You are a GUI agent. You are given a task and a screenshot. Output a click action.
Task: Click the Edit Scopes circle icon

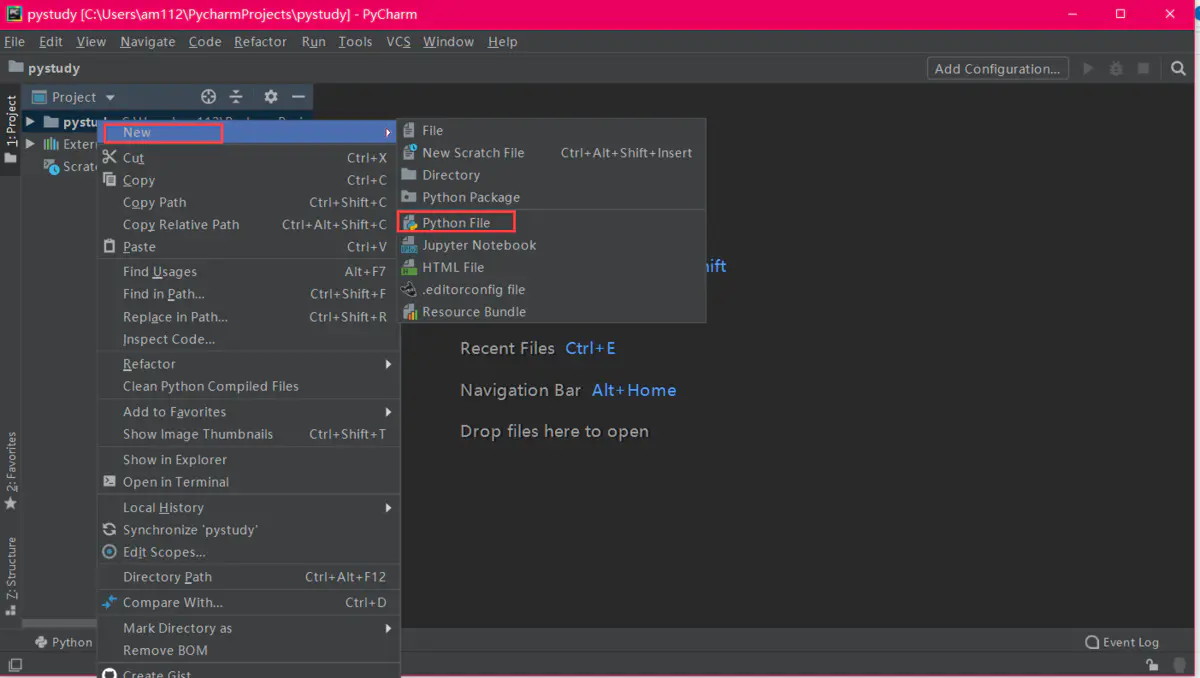click(x=110, y=551)
